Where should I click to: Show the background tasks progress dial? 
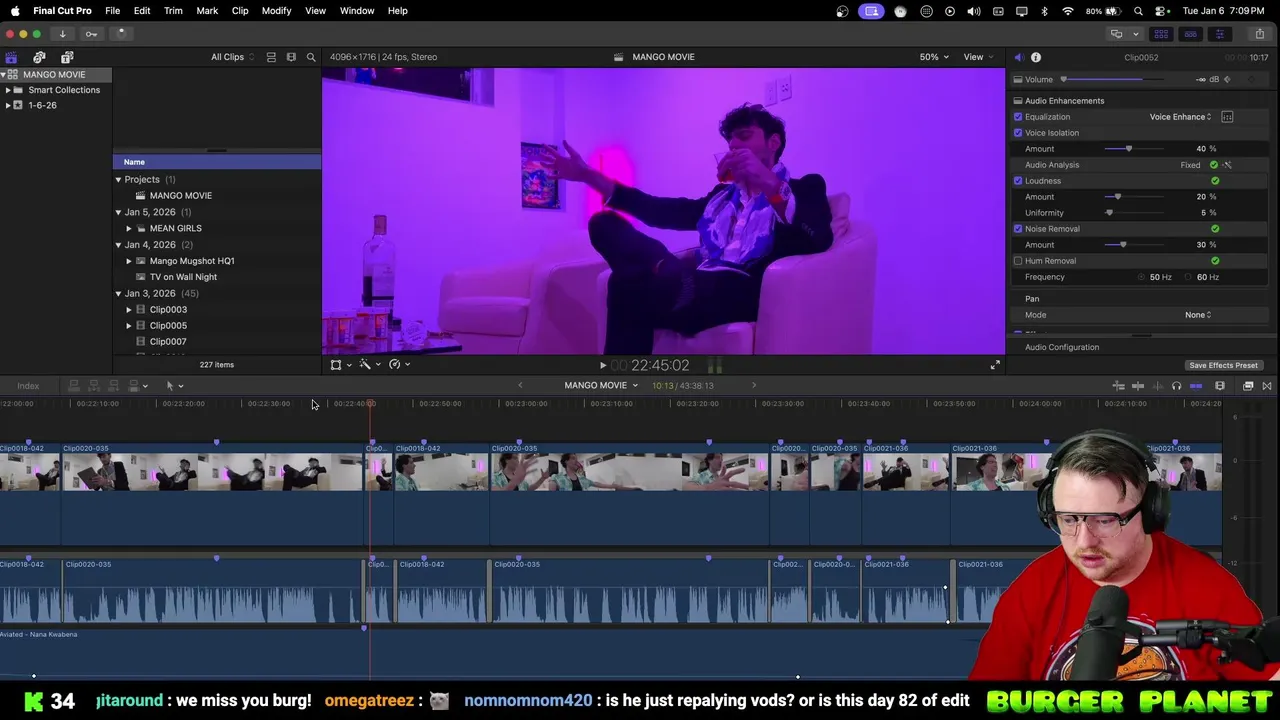pos(121,34)
